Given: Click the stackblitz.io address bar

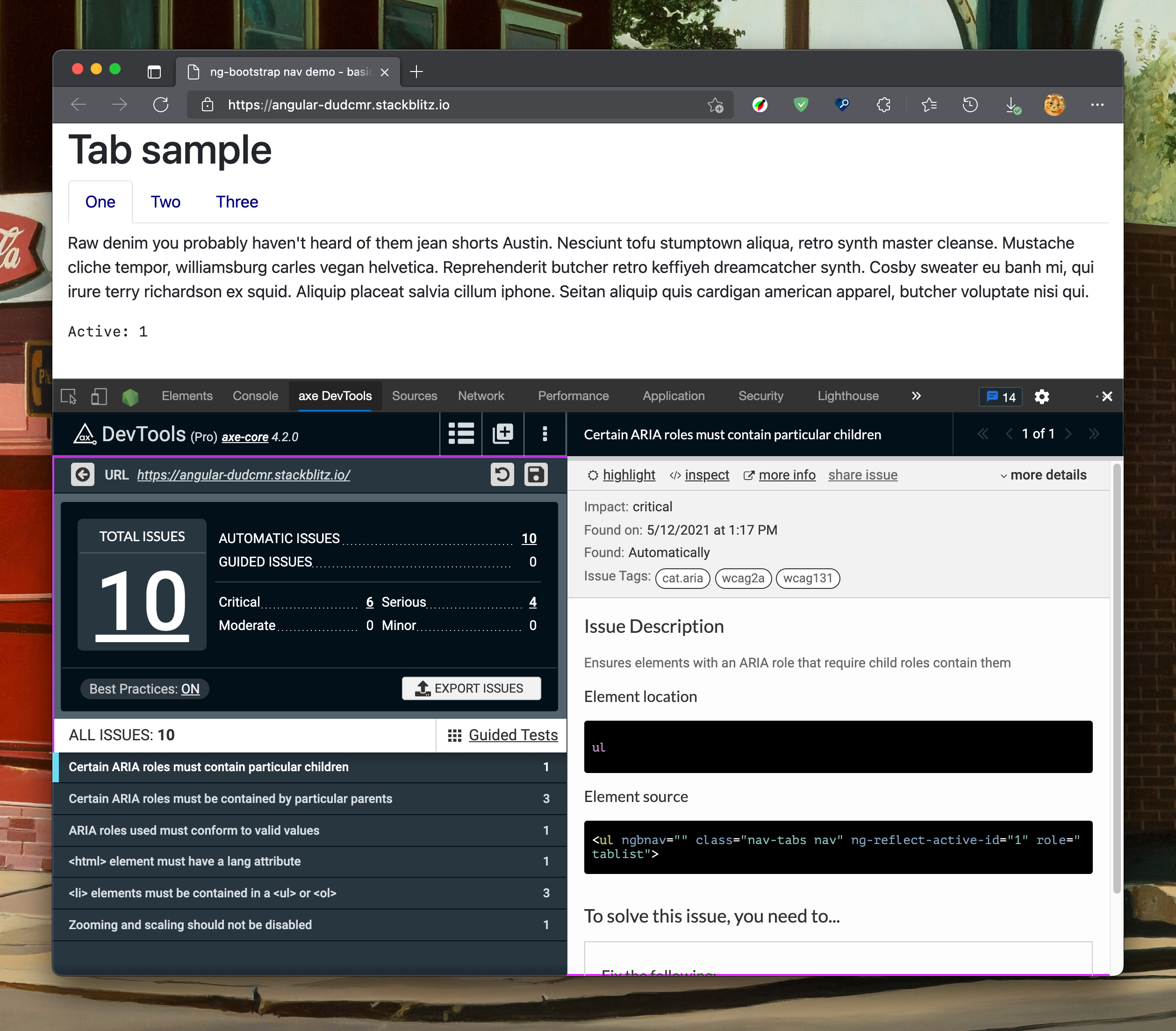Looking at the screenshot, I should point(338,105).
